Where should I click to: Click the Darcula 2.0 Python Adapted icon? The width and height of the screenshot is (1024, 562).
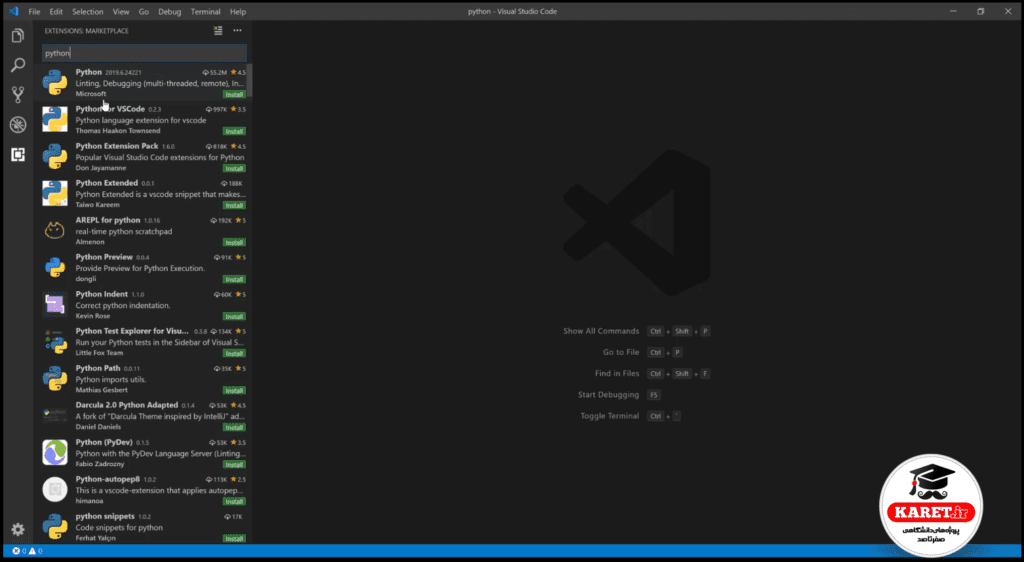point(55,415)
